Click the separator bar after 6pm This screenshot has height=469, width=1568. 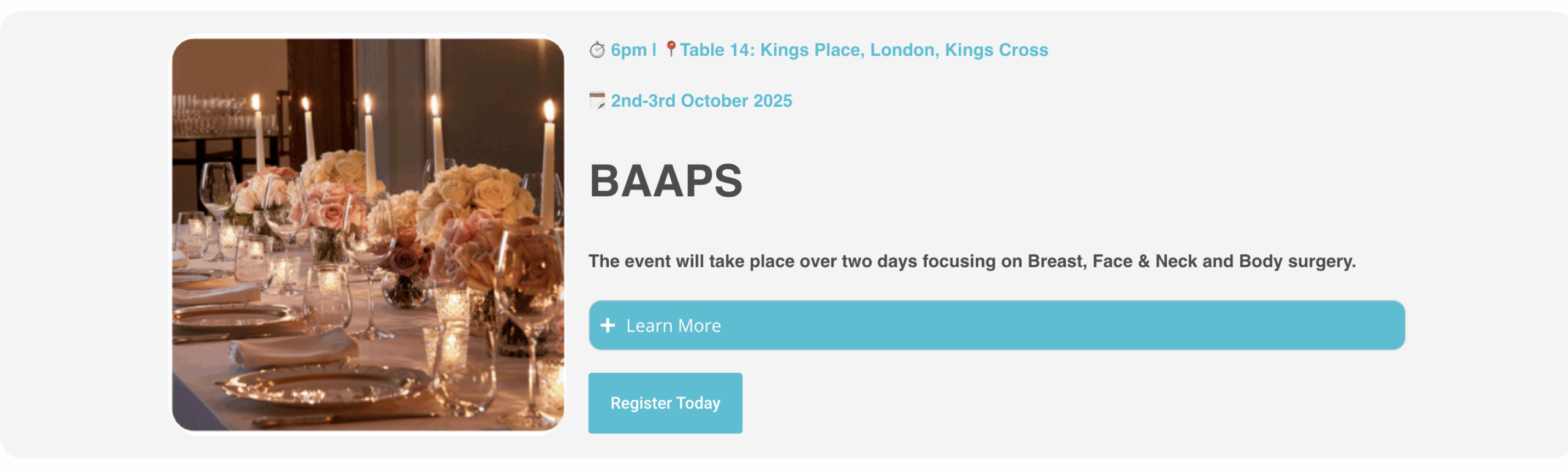pos(655,50)
